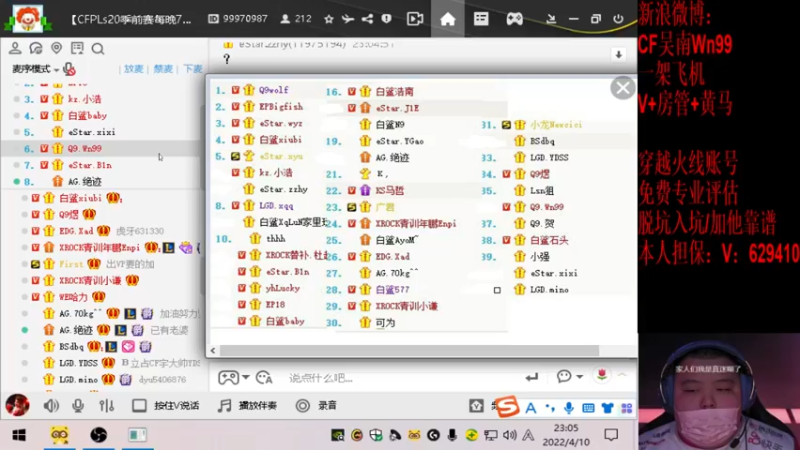Select user LGD.YDSS in left list
The height and width of the screenshot is (450, 800).
pos(78,363)
